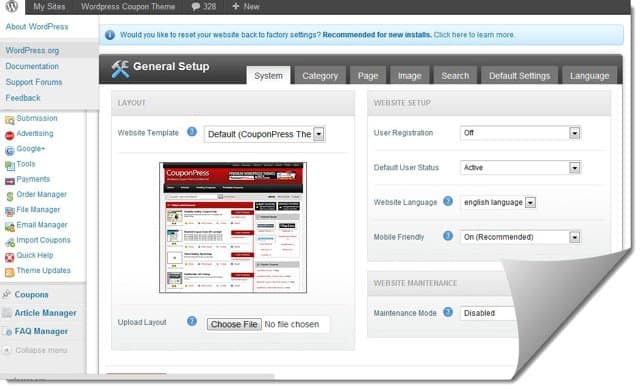This screenshot has width=640, height=389.
Task: Click the Payments card icon
Action: tap(9, 181)
